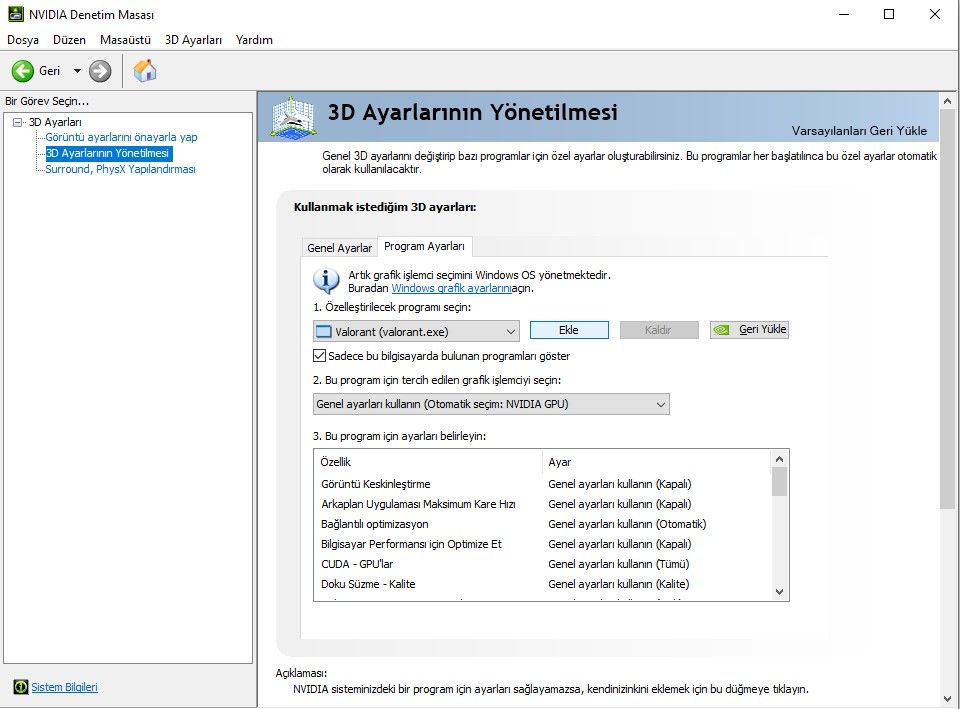Select 'Görüntü ayarlarını önayarla yap' tree item

click(121, 137)
